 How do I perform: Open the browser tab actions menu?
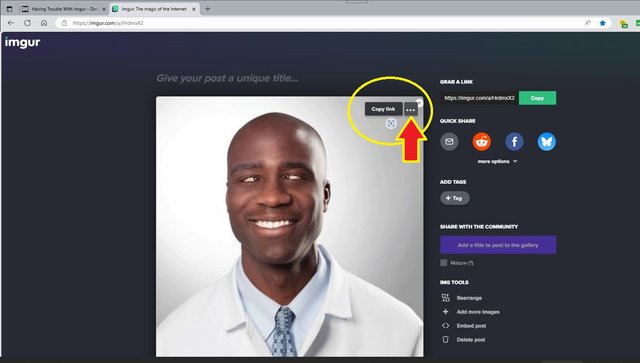tap(9, 9)
